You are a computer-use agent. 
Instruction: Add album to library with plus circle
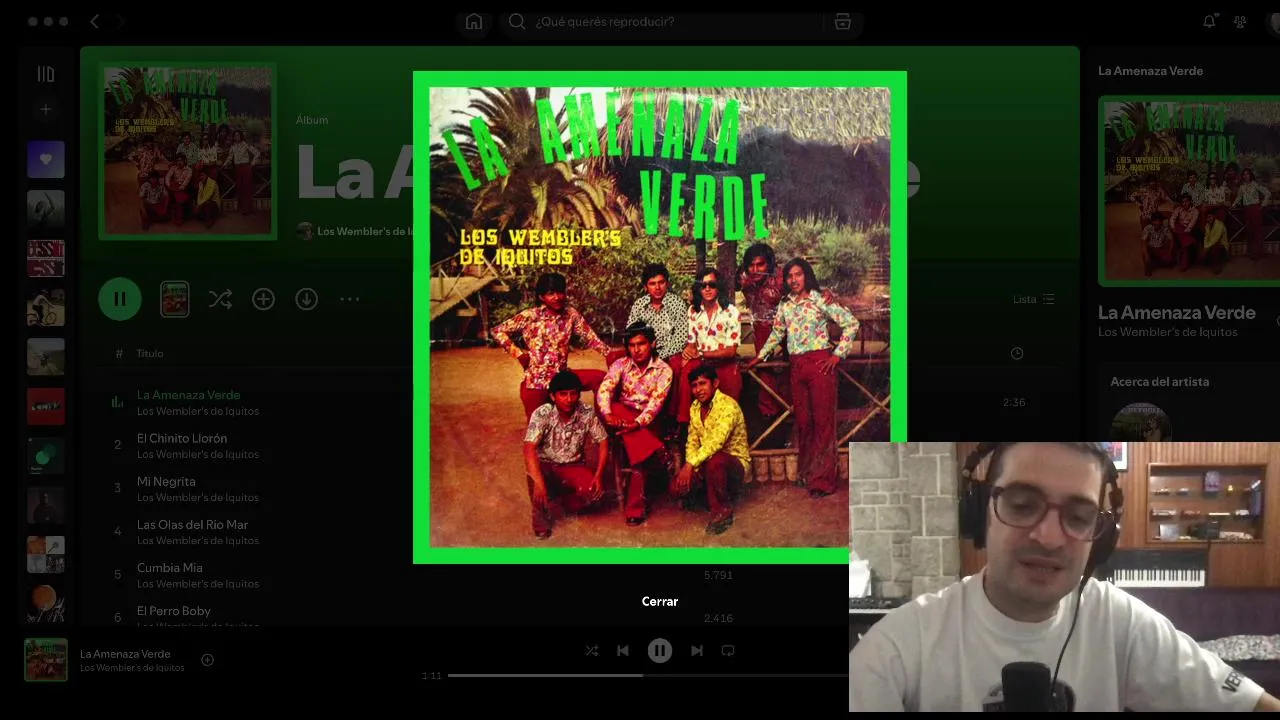(263, 299)
